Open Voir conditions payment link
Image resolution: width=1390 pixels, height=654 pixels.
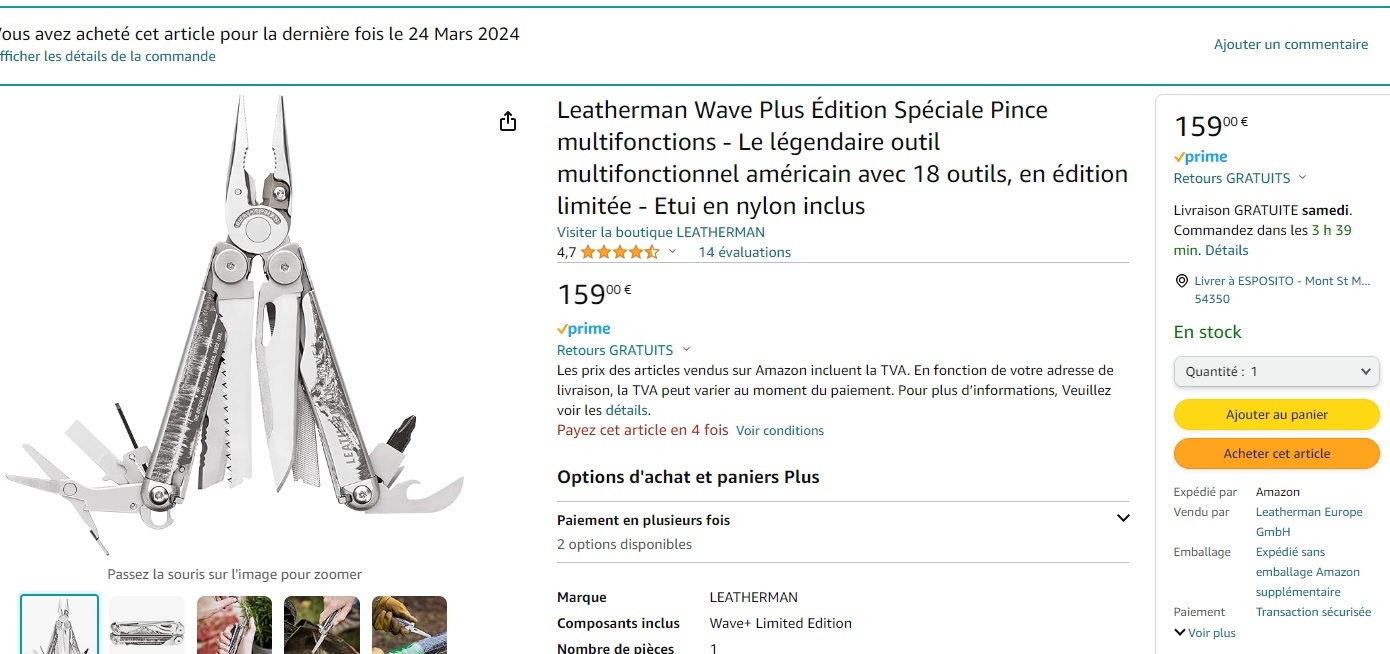(x=780, y=431)
